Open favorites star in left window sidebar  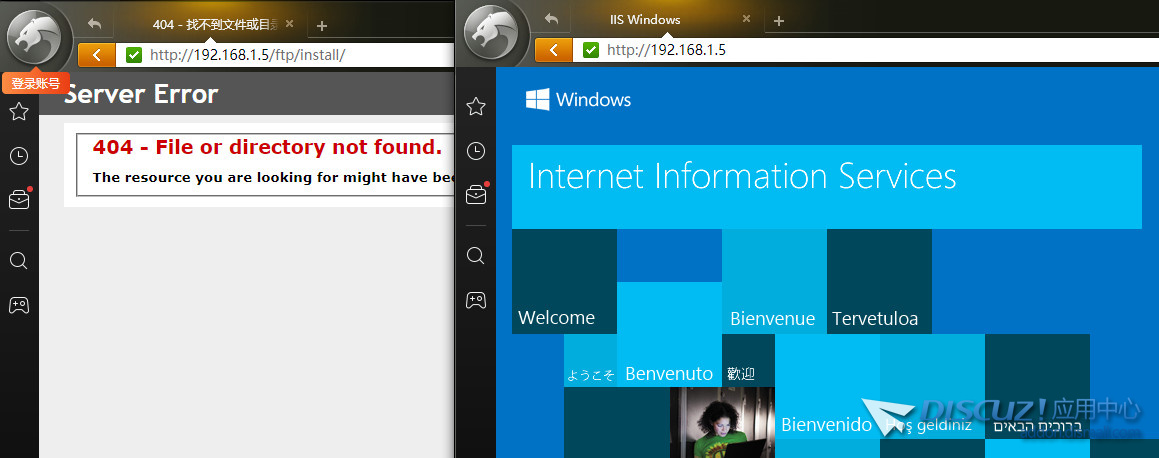click(19, 112)
